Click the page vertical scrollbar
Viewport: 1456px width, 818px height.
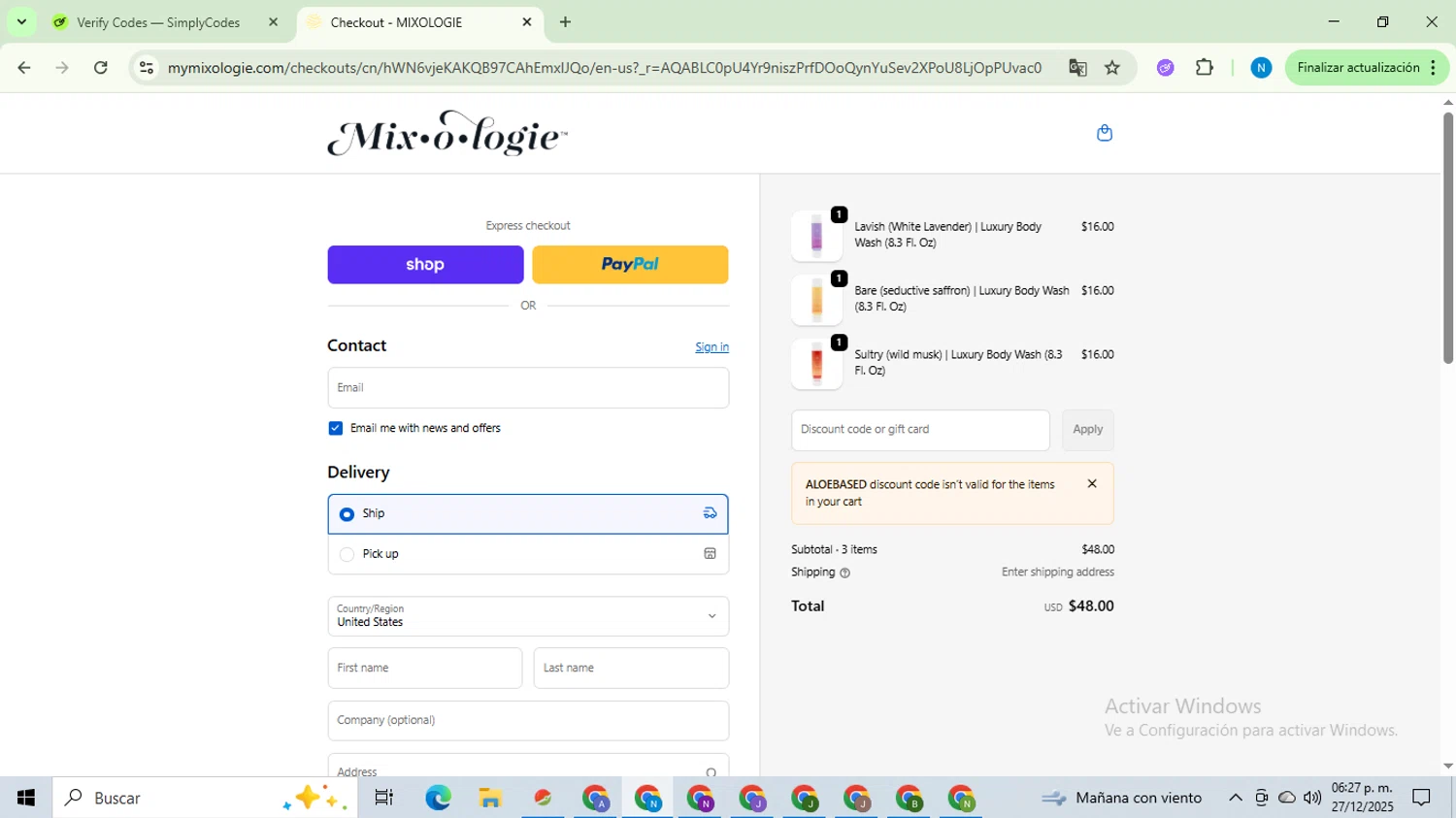click(1447, 239)
